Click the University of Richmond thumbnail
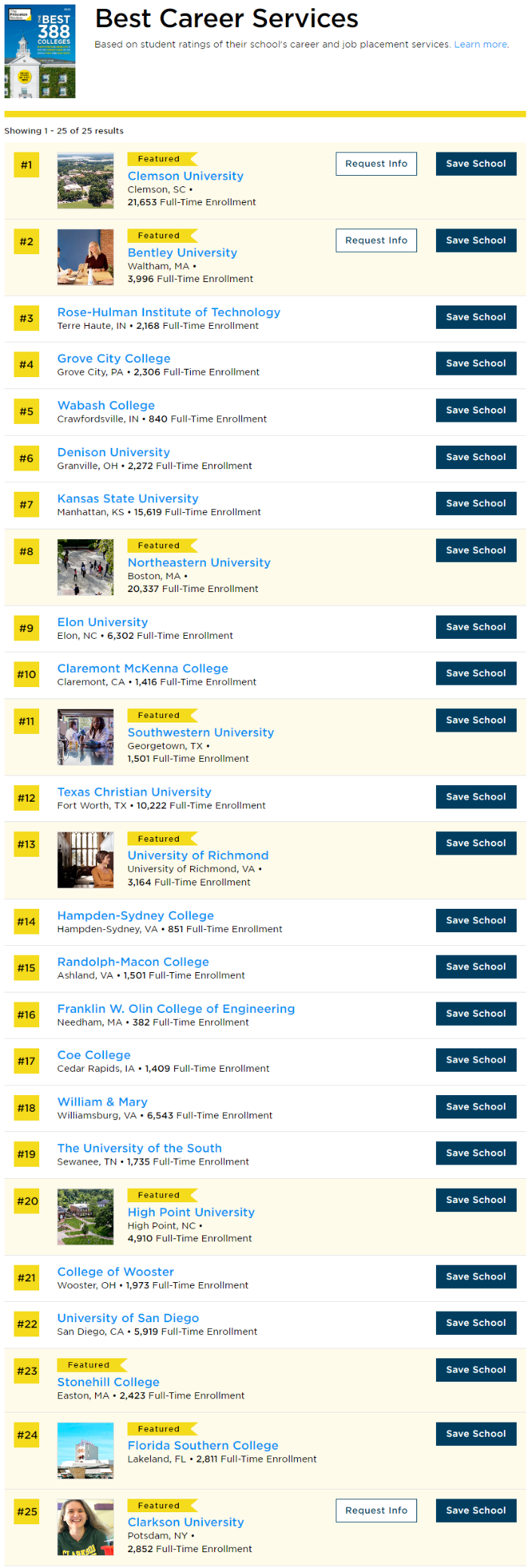 click(x=85, y=860)
